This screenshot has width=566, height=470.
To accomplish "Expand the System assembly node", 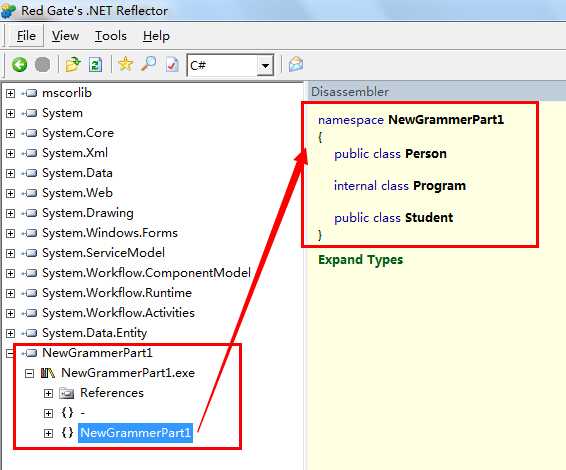I will pyautogui.click(x=10, y=113).
